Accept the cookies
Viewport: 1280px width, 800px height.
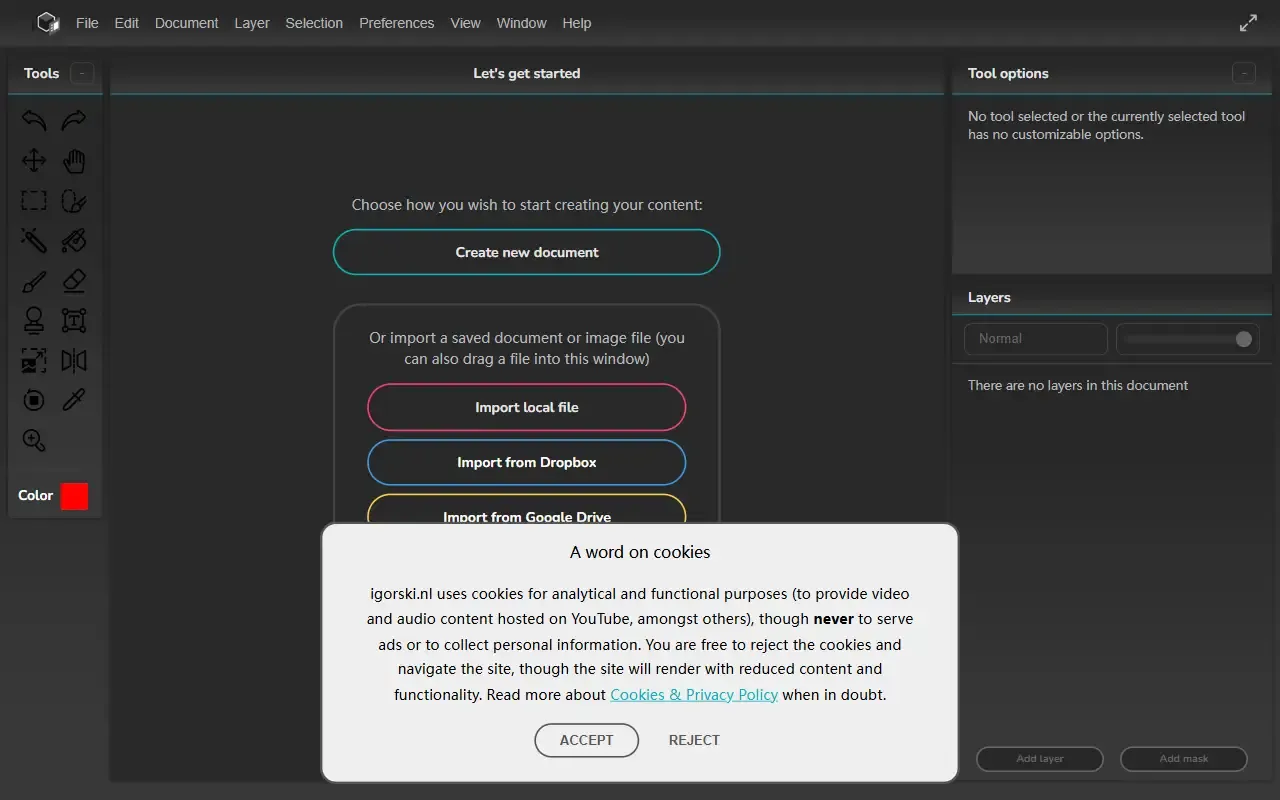(586, 740)
